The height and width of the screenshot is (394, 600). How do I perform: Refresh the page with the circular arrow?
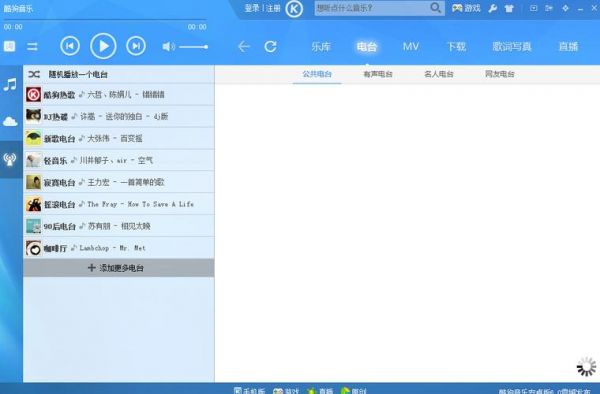tap(271, 47)
